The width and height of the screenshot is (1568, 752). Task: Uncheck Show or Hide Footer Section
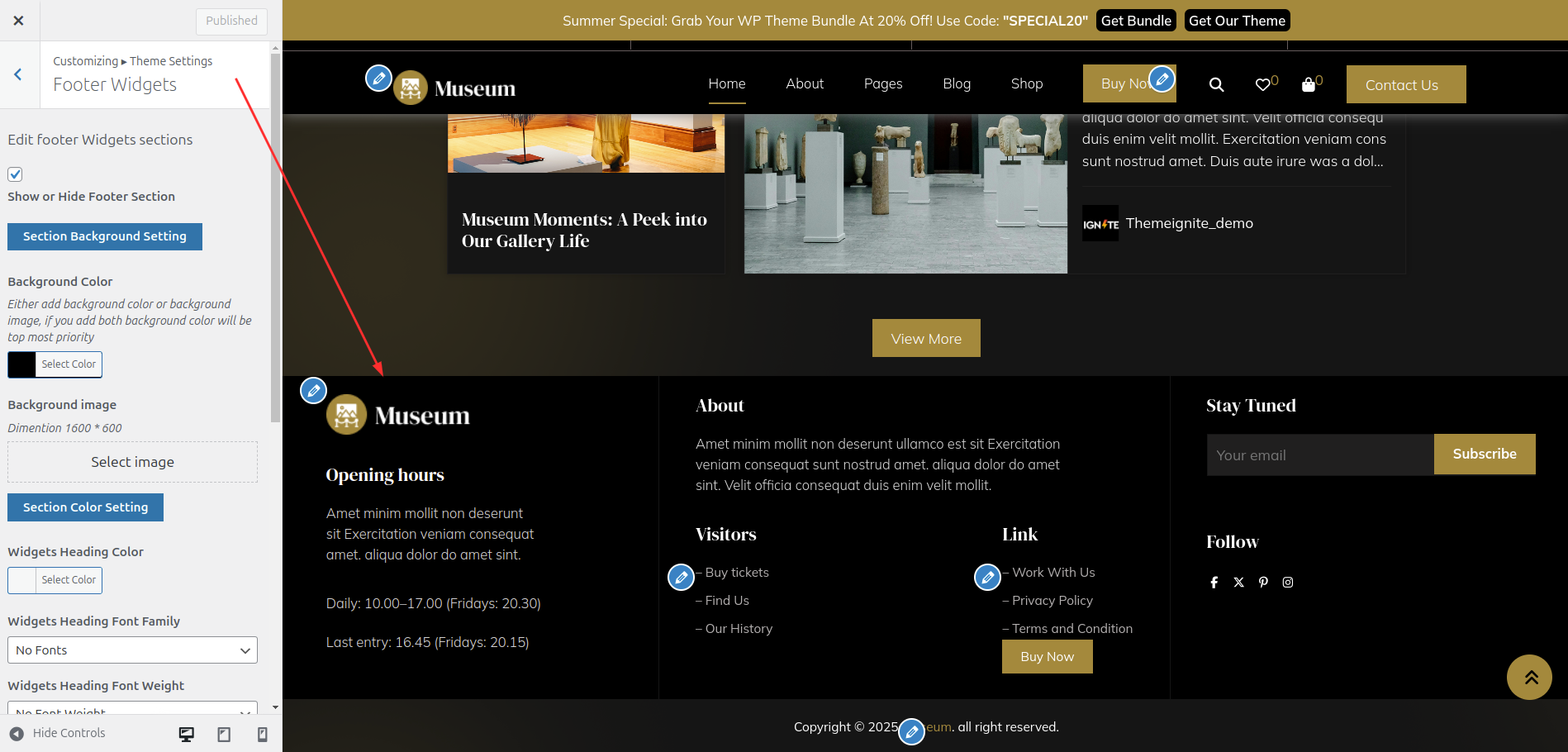[x=15, y=174]
